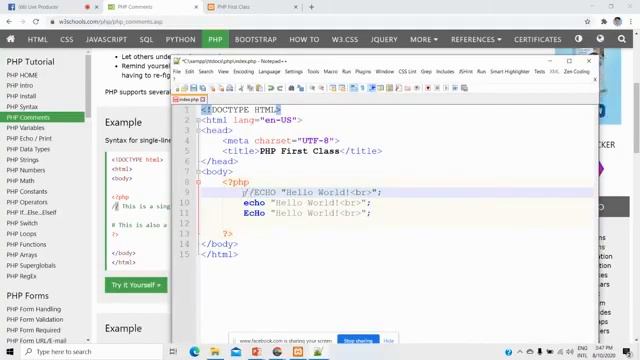Viewport: 640px width, 360px height.
Task: Click the Paste icon in Notepad++ toolbar
Action: pyautogui.click(x=259, y=88)
